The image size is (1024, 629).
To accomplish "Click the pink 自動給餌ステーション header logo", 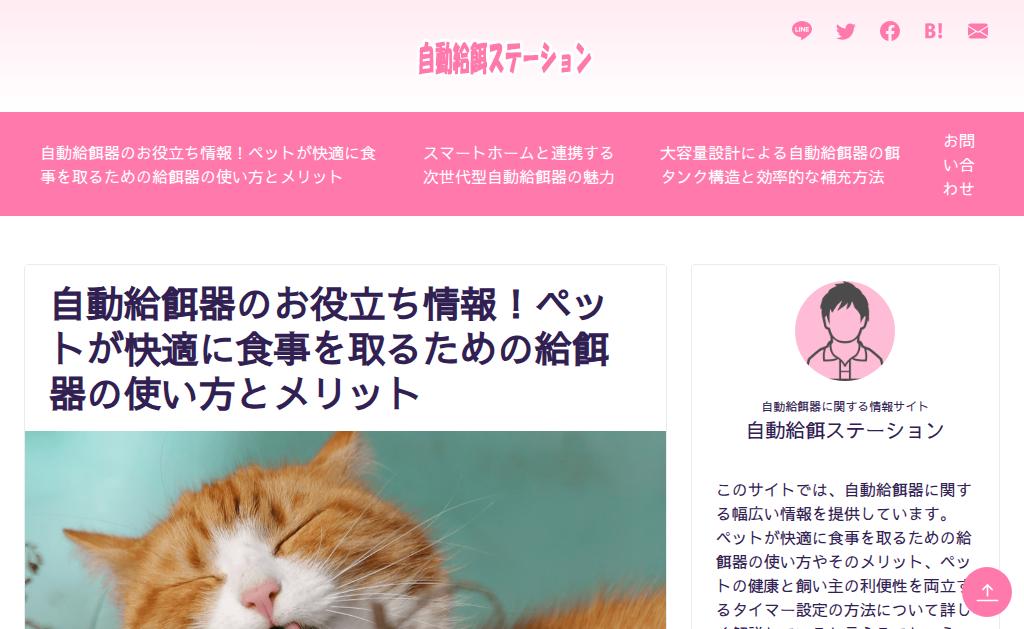I will [505, 59].
